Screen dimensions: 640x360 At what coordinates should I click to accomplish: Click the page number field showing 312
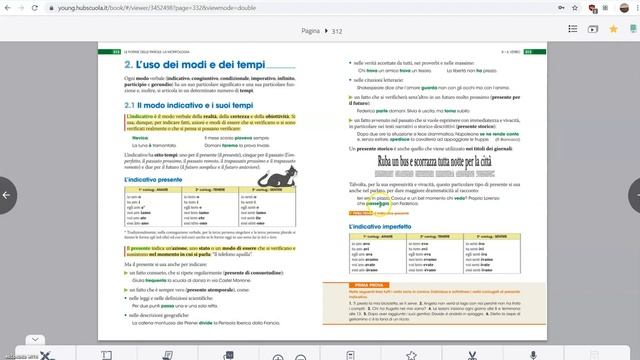(337, 31)
